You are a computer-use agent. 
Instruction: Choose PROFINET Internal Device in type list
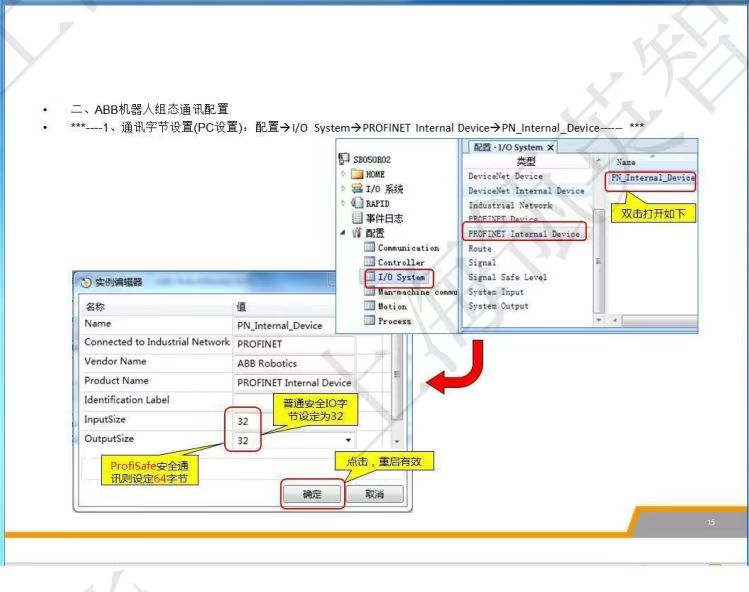524,234
